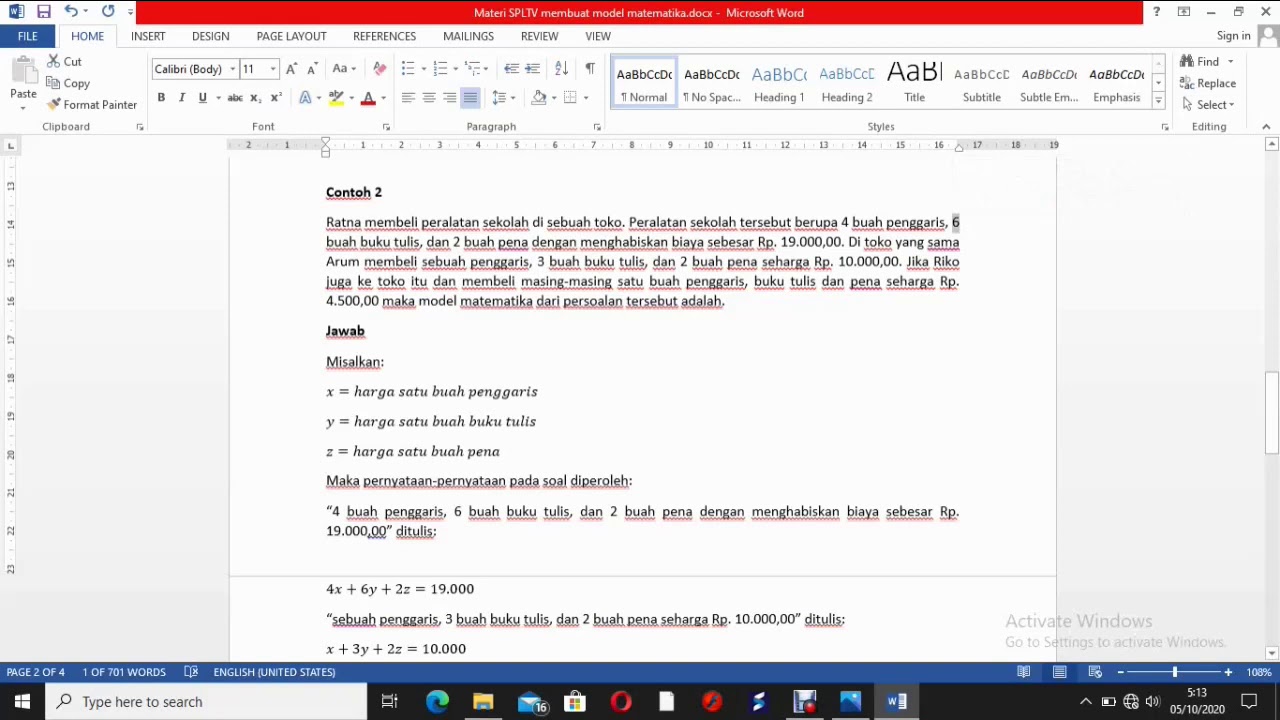This screenshot has height=720, width=1280.
Task: Switch to the REFERENCES tab
Action: pos(384,36)
